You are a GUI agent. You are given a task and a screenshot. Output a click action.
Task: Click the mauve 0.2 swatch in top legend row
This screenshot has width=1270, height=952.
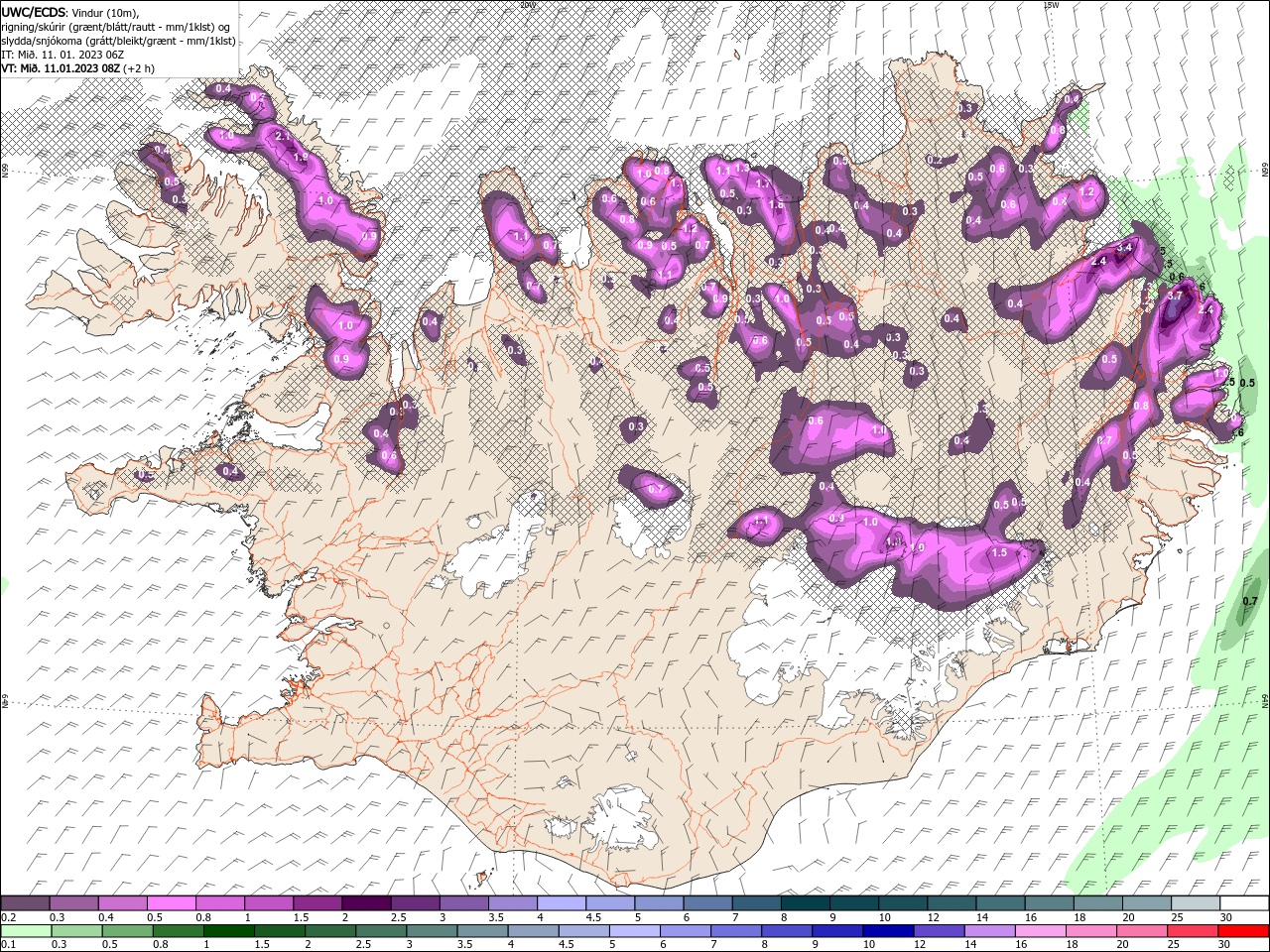point(25,903)
